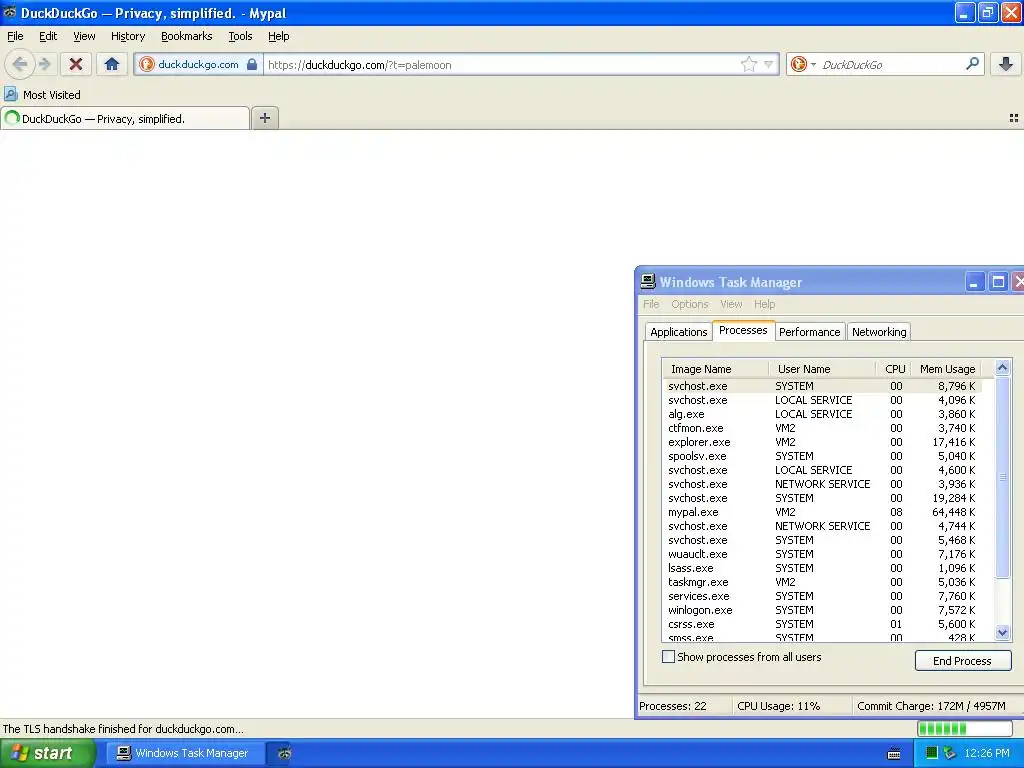Select the ctfmon.exe process row

pyautogui.click(x=822, y=428)
